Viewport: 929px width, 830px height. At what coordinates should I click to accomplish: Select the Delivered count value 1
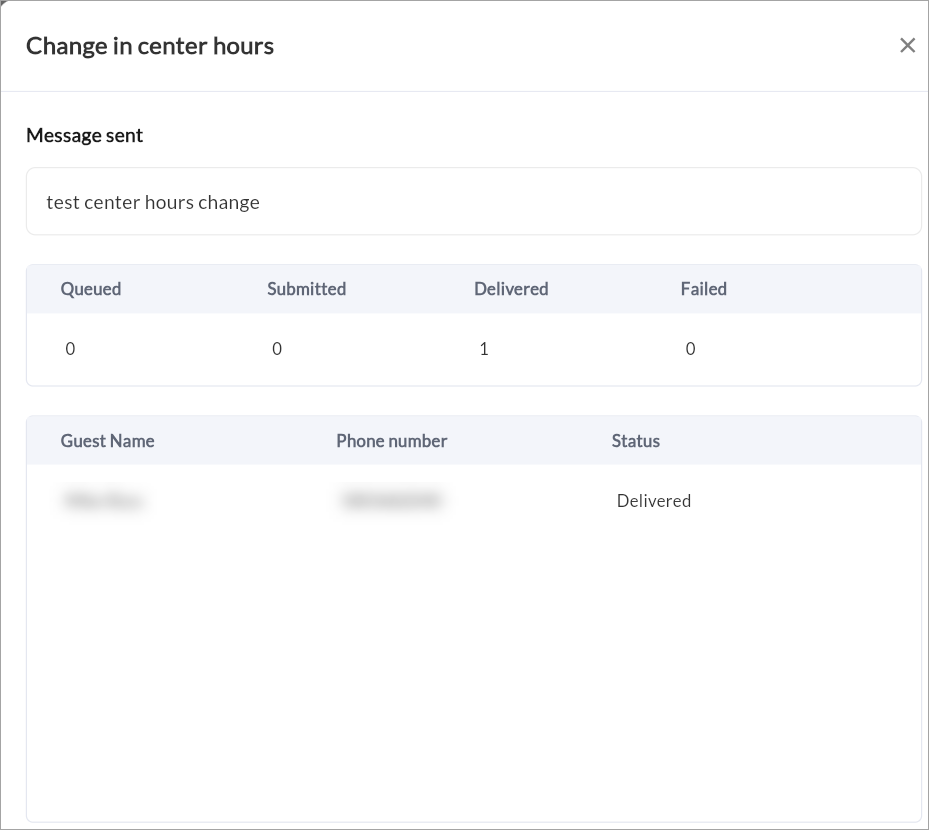click(483, 349)
